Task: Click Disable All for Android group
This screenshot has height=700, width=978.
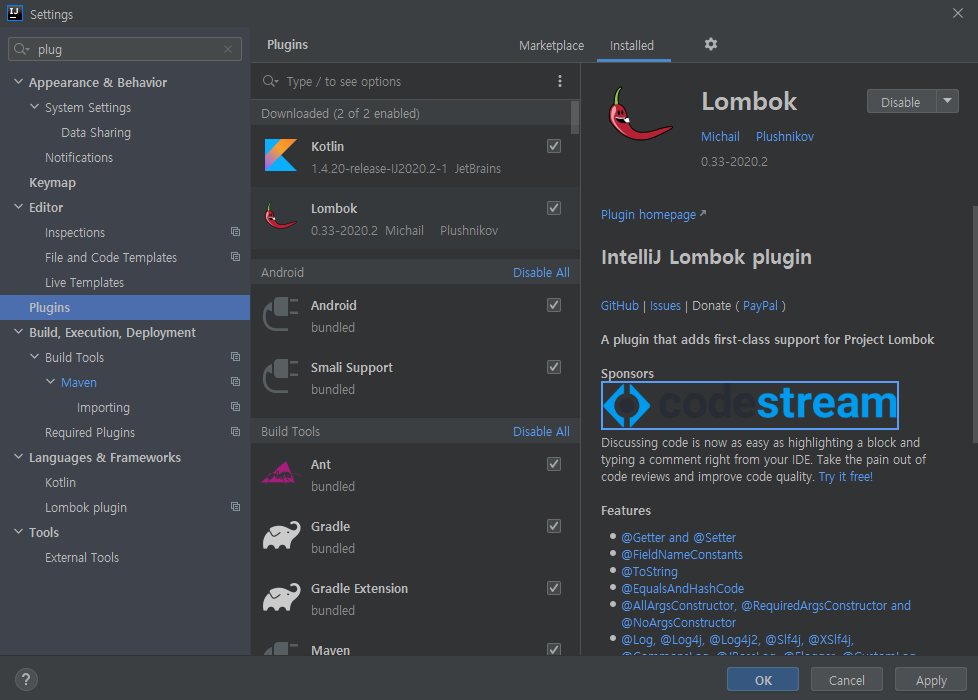Action: tap(541, 273)
